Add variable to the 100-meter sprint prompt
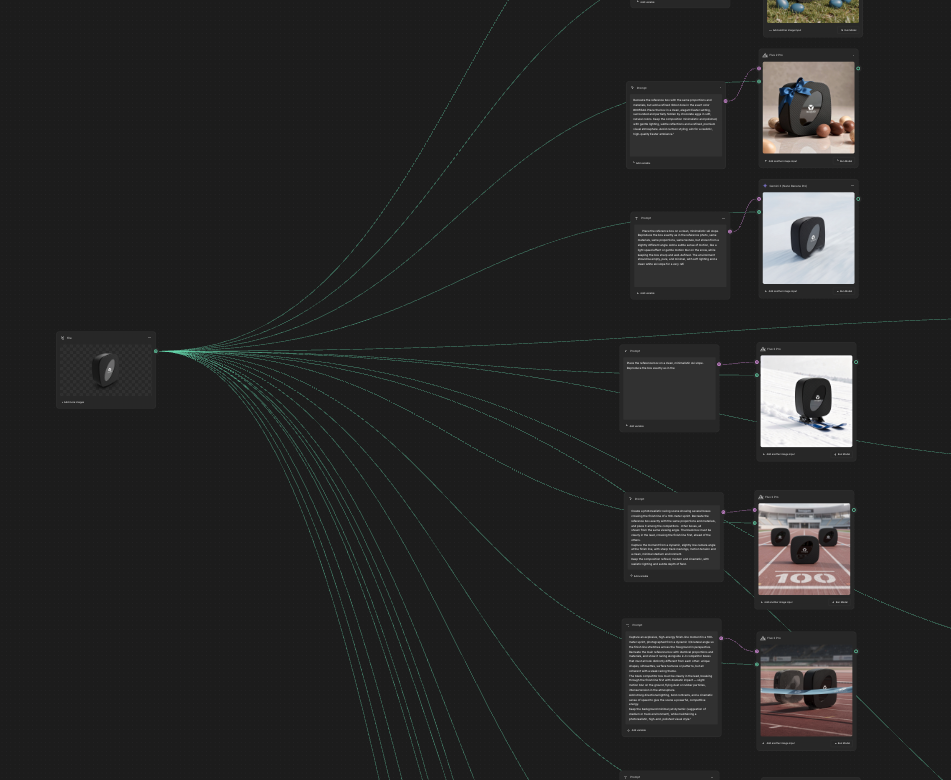 pyautogui.click(x=639, y=576)
